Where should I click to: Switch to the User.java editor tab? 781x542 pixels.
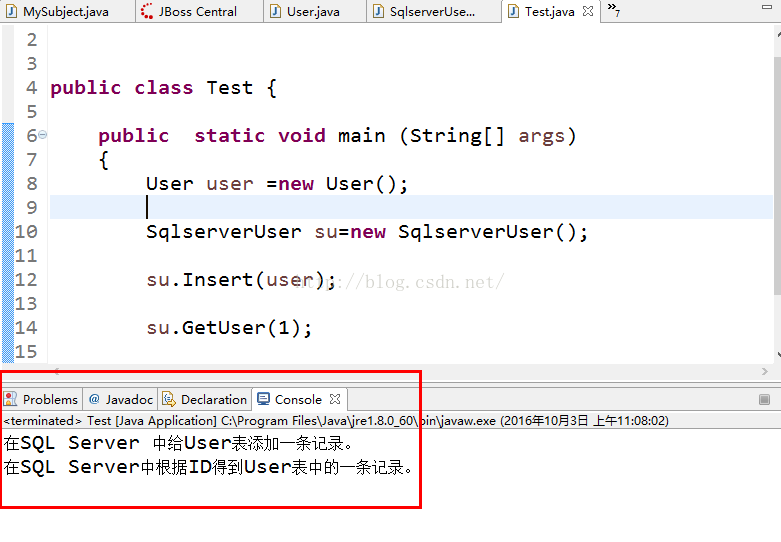pos(313,11)
